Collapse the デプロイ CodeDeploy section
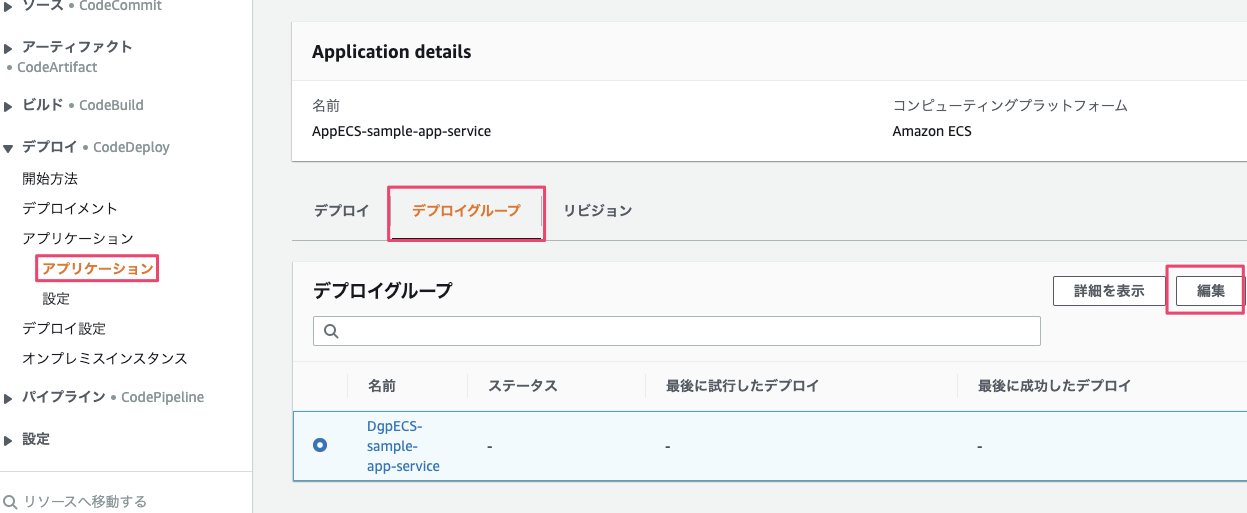The image size is (1247, 513). [9, 148]
